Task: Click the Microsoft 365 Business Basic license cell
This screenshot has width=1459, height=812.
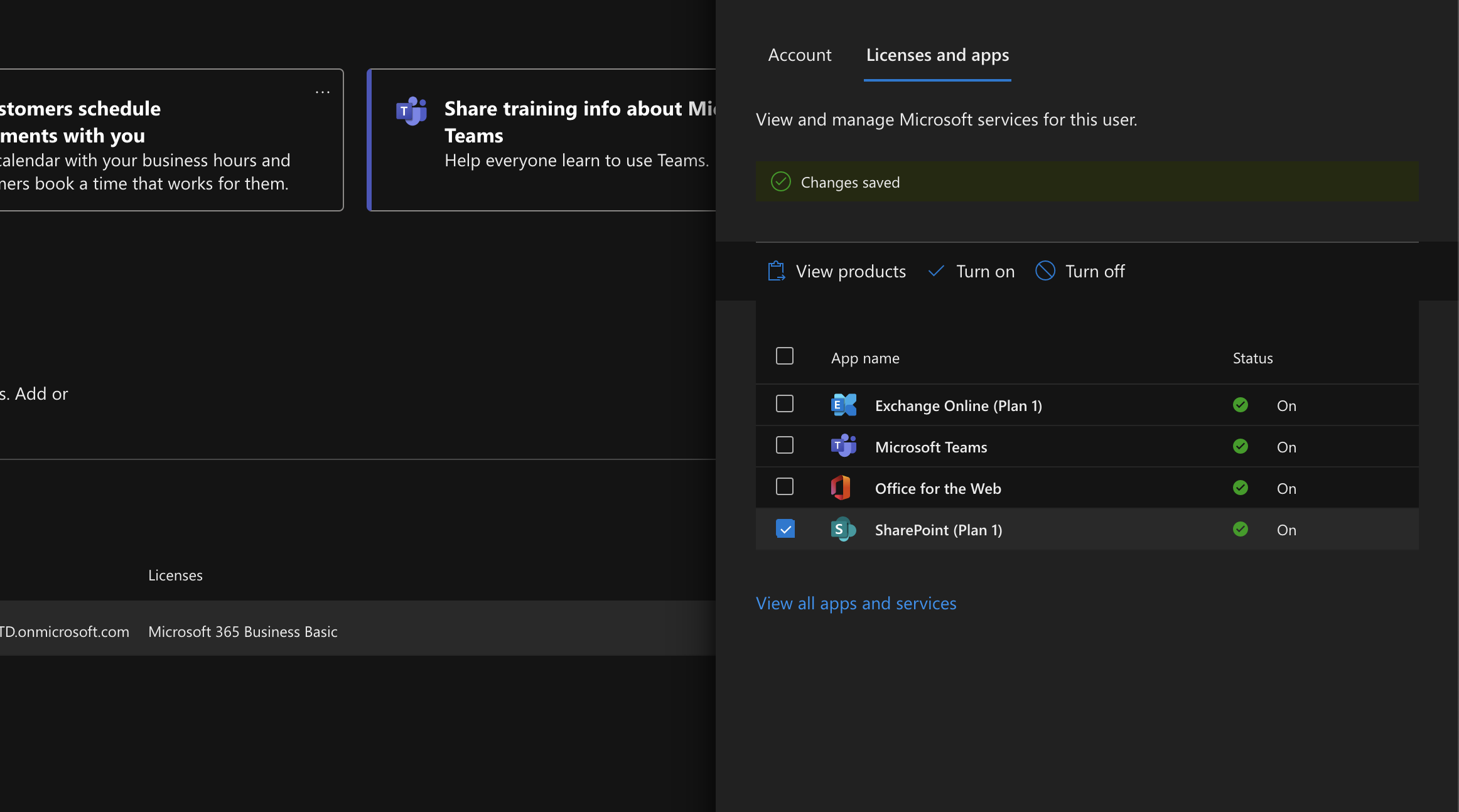Action: [243, 632]
